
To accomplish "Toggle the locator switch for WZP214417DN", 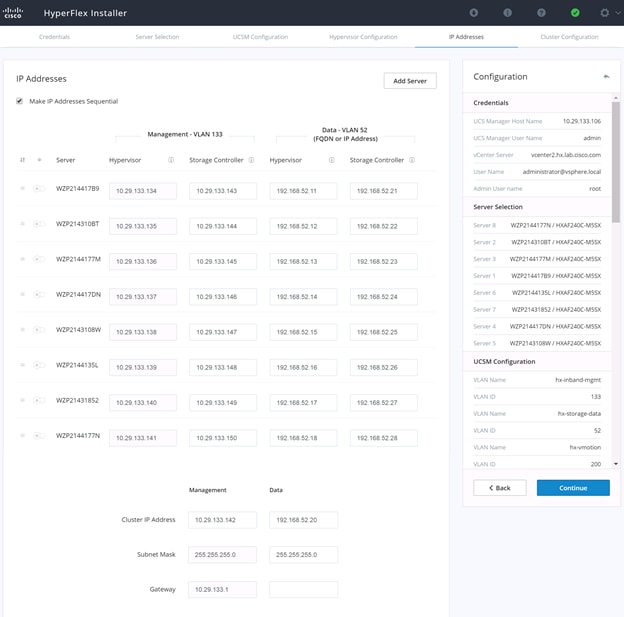I will (39, 294).
